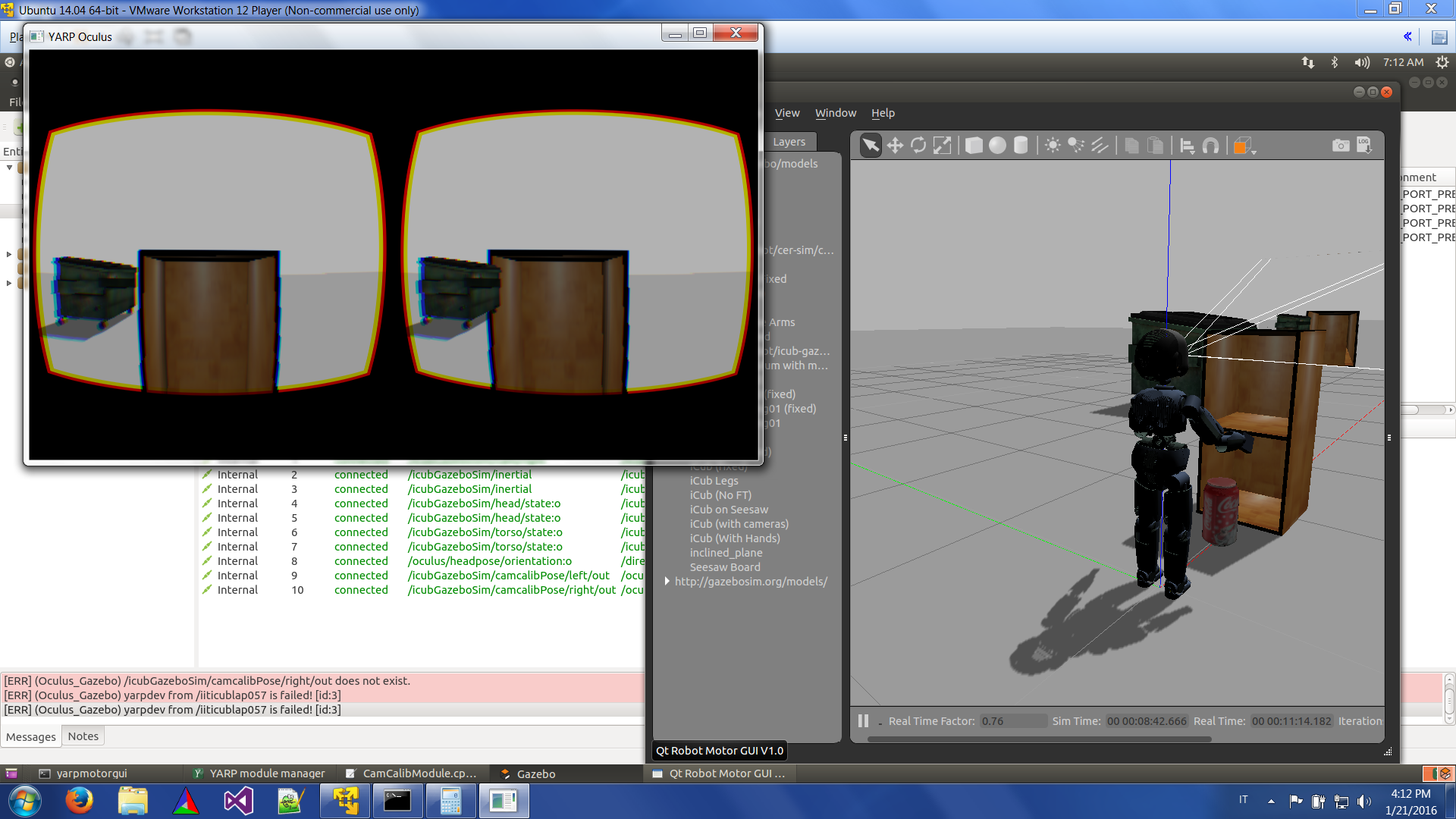Open the orange cube view angle dropdown
This screenshot has width=1456, height=819.
pyautogui.click(x=1244, y=146)
